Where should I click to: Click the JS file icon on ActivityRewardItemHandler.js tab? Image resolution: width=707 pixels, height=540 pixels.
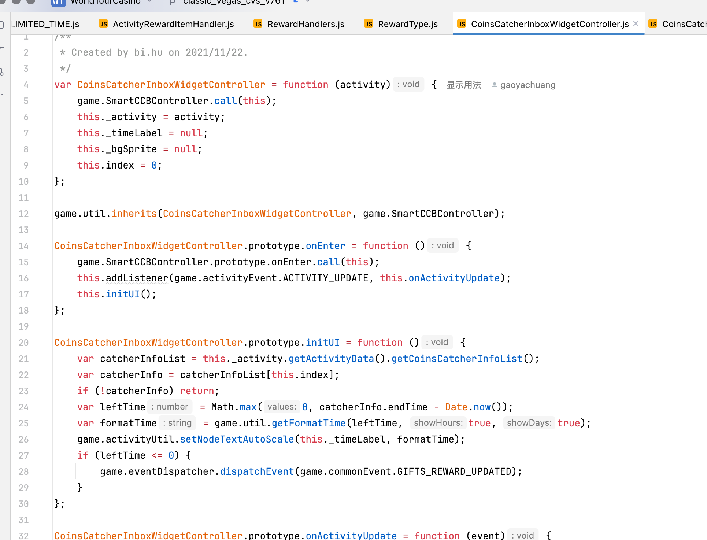(x=103, y=23)
